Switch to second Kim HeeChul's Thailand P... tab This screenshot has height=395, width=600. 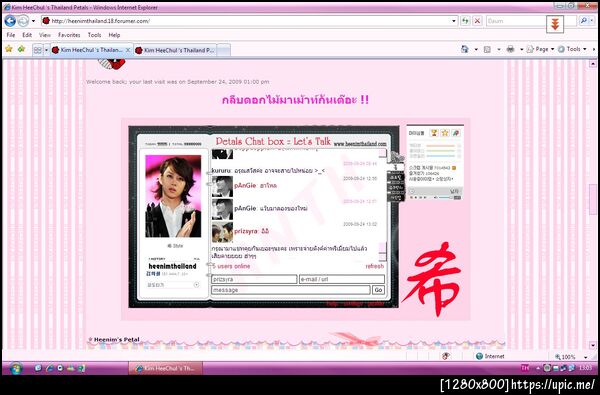(175, 50)
